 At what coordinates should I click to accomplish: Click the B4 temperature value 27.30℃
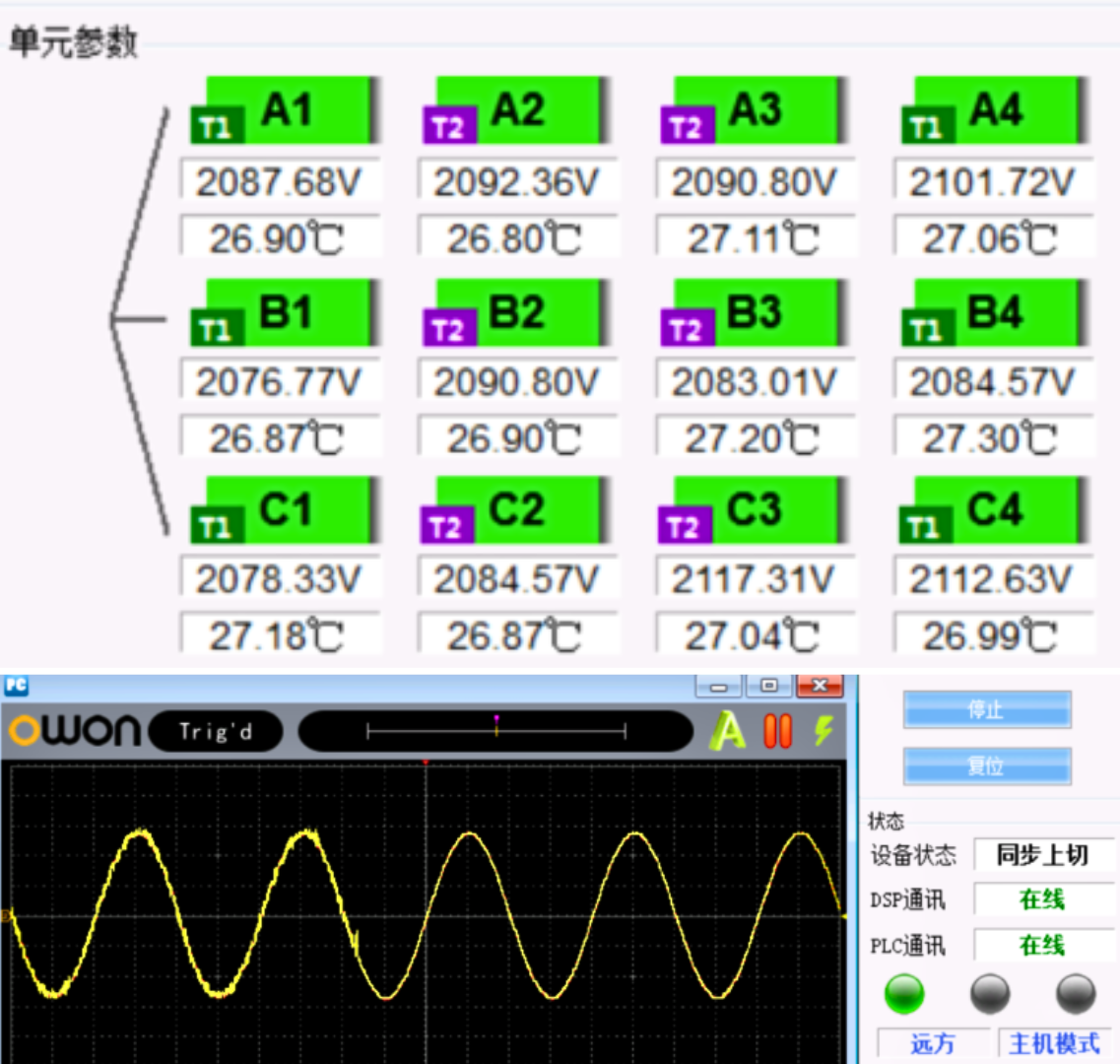tap(993, 437)
